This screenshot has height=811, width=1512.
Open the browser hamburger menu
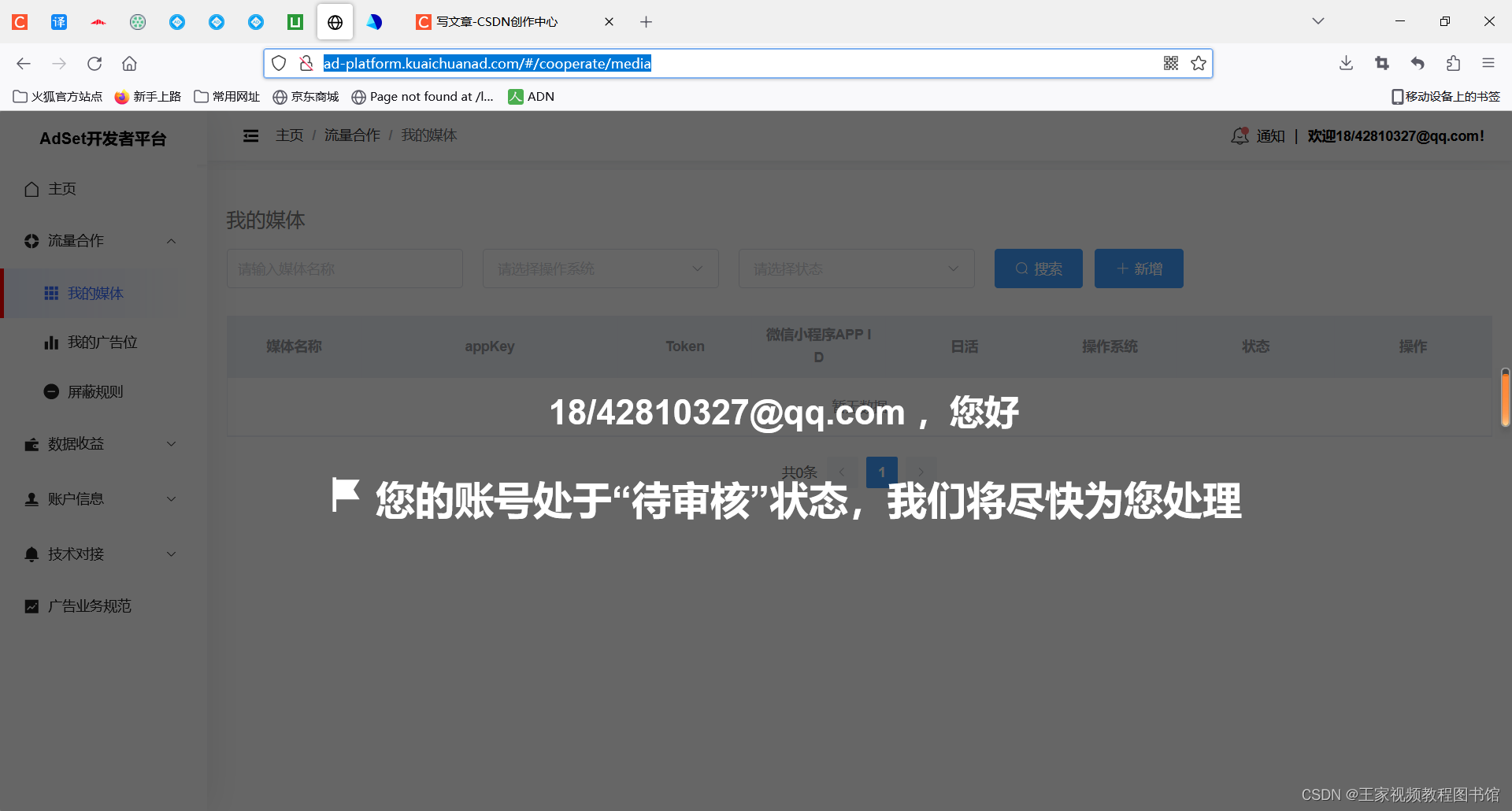1488,63
